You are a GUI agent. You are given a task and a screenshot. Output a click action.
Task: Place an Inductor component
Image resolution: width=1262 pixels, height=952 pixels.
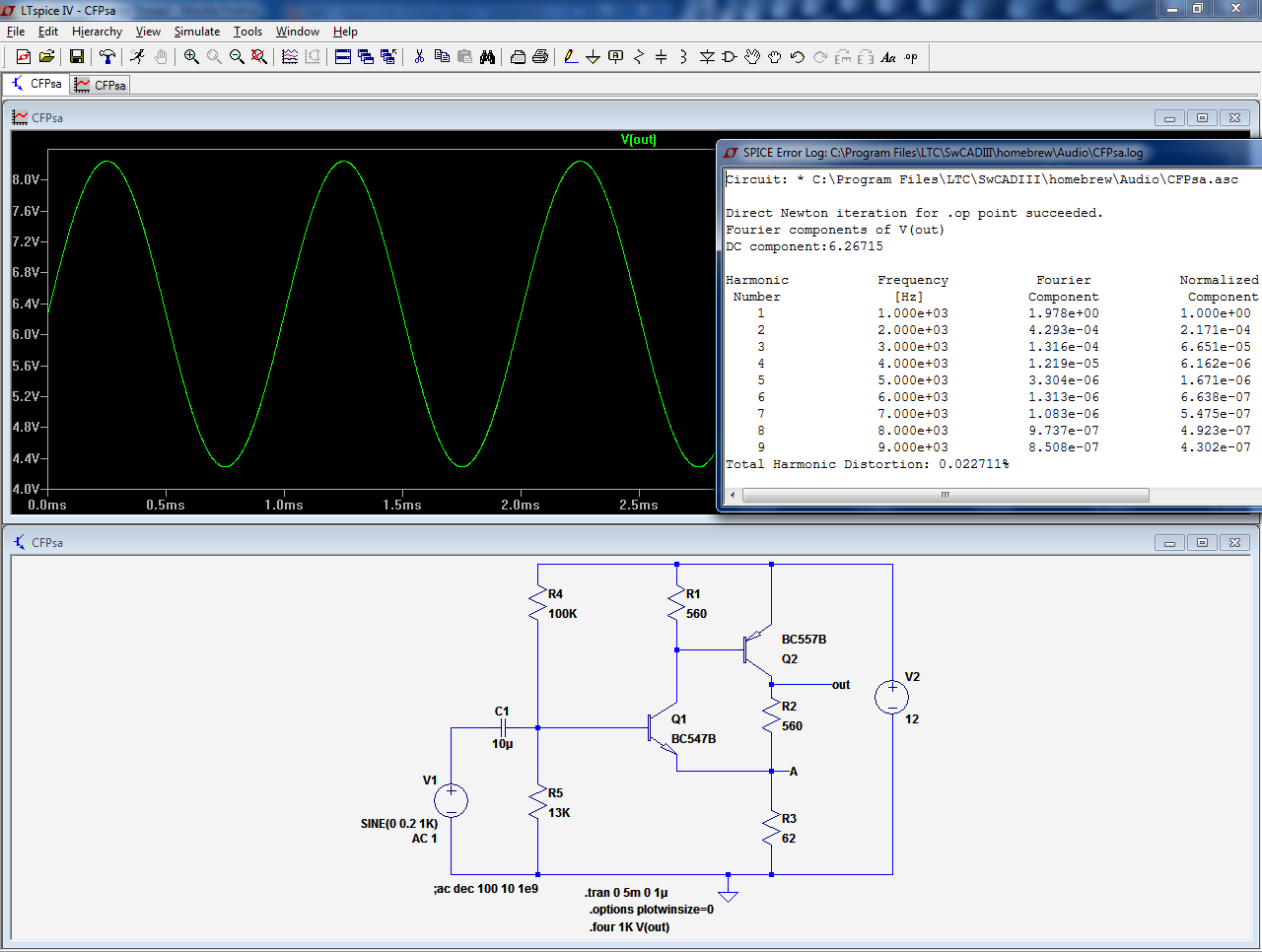pyautogui.click(x=684, y=57)
